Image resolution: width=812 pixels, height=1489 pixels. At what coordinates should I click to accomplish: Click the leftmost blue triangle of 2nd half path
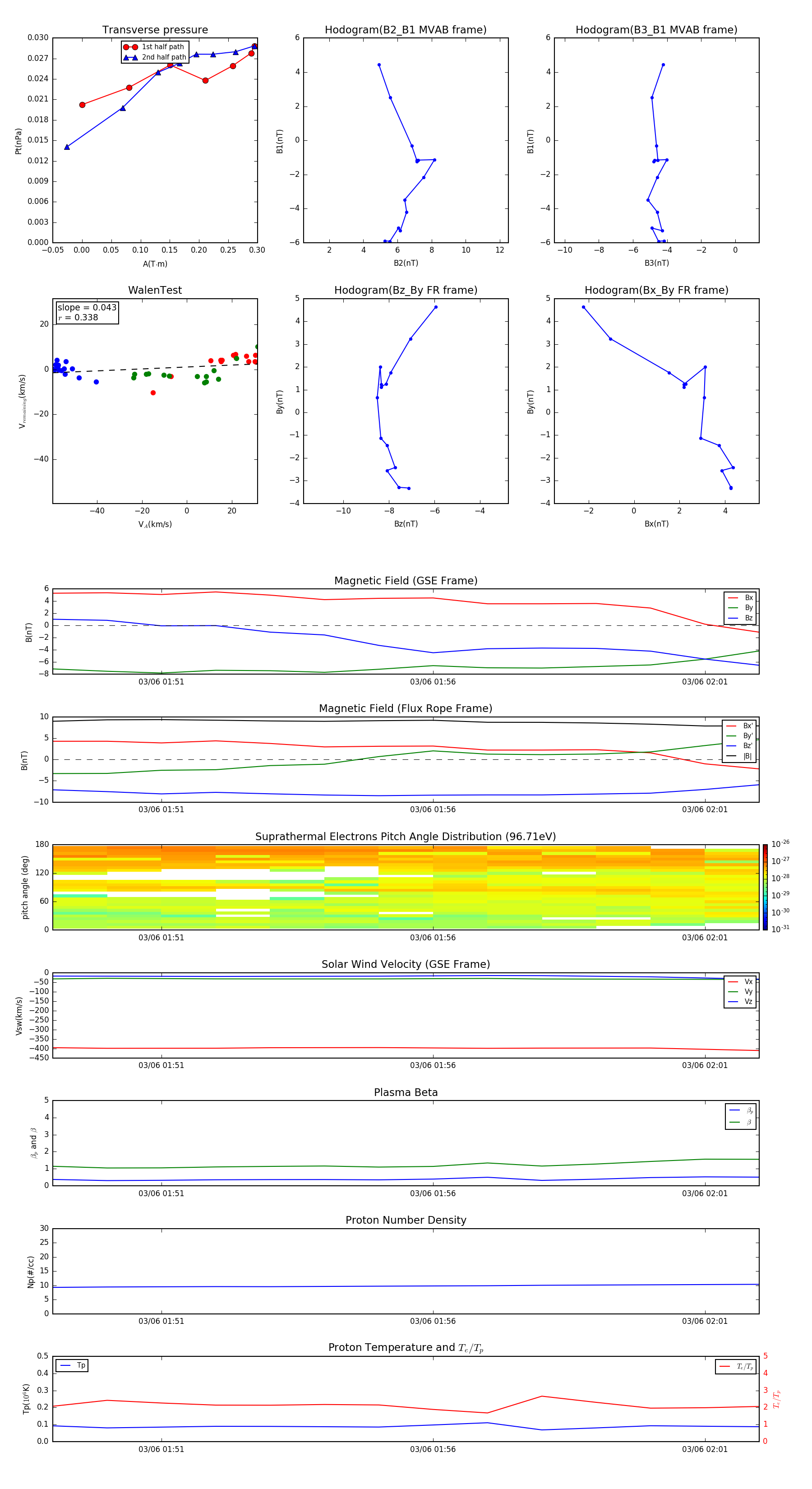(67, 147)
